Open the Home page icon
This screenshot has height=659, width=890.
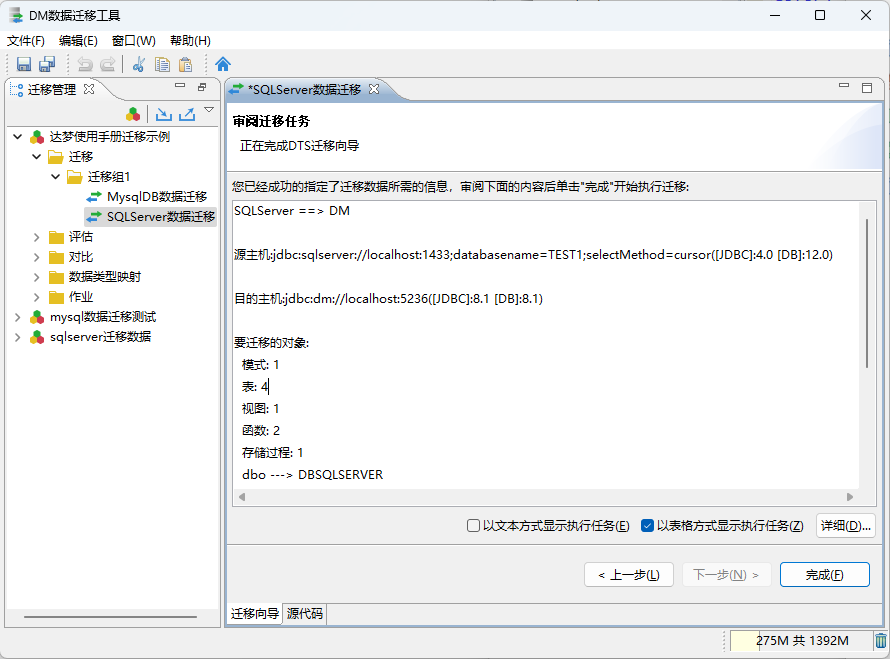point(223,64)
